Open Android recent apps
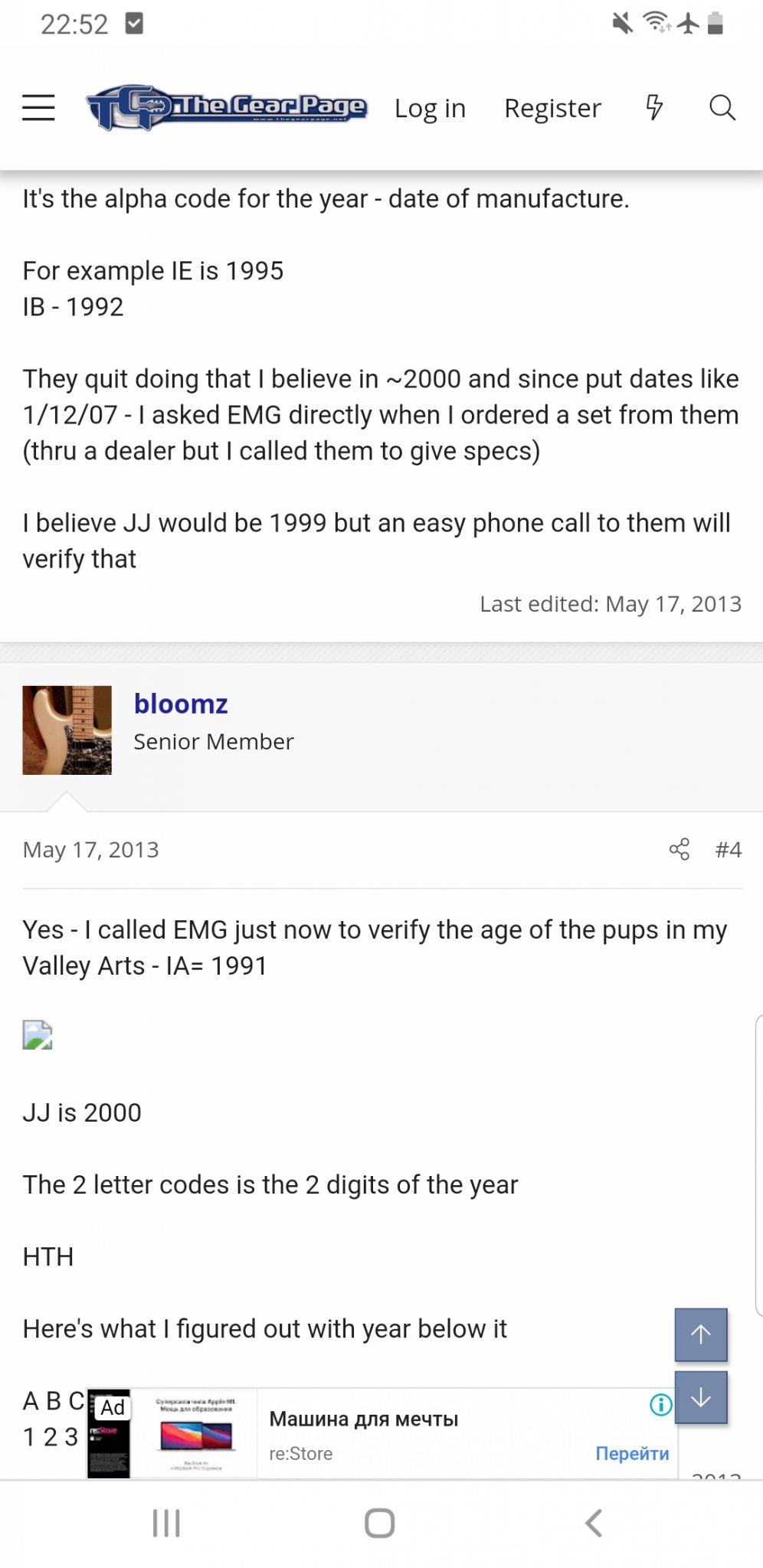 pos(166,1523)
